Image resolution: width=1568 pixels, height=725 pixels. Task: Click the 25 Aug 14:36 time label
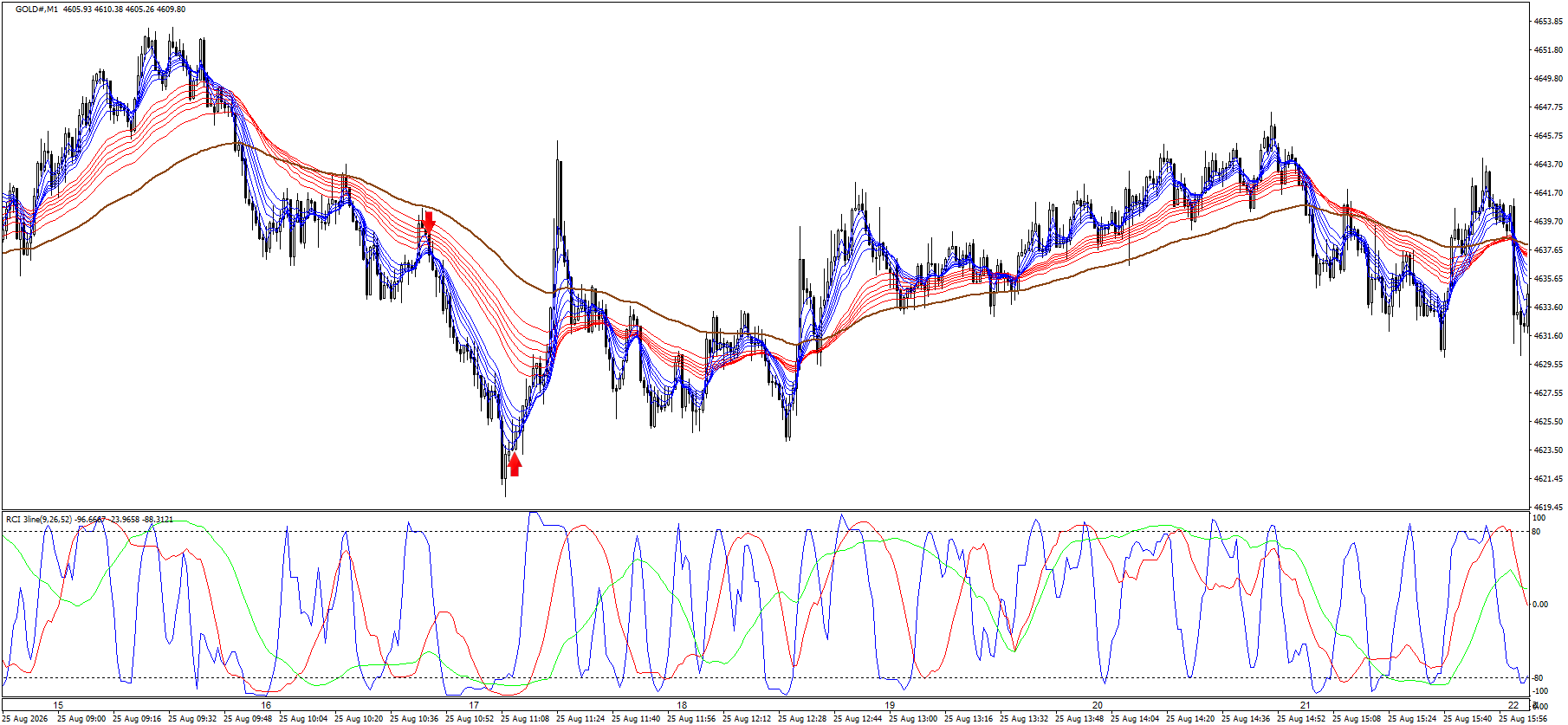point(1247,719)
